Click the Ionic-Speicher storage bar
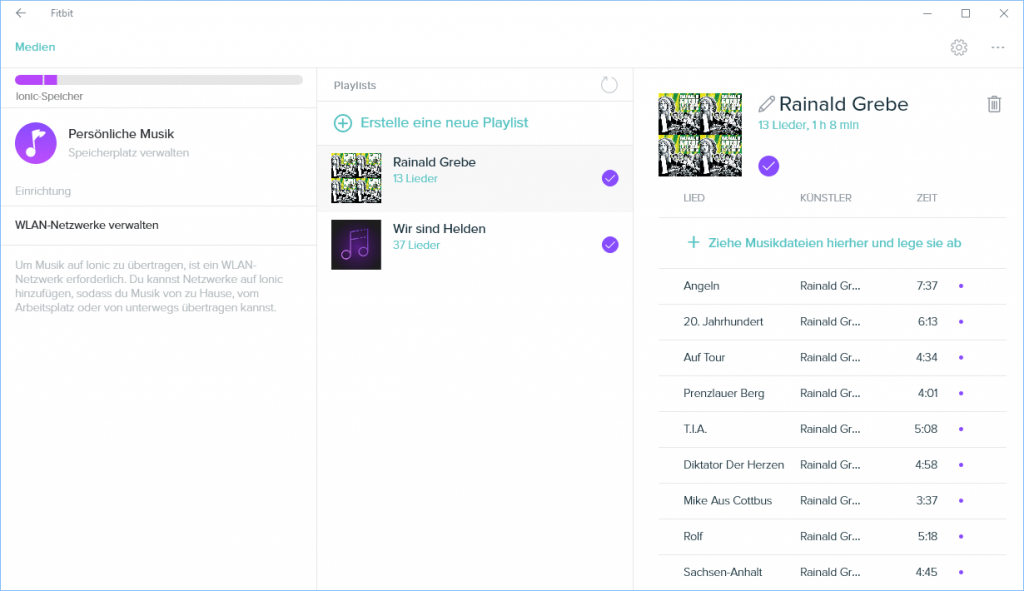 [158, 80]
